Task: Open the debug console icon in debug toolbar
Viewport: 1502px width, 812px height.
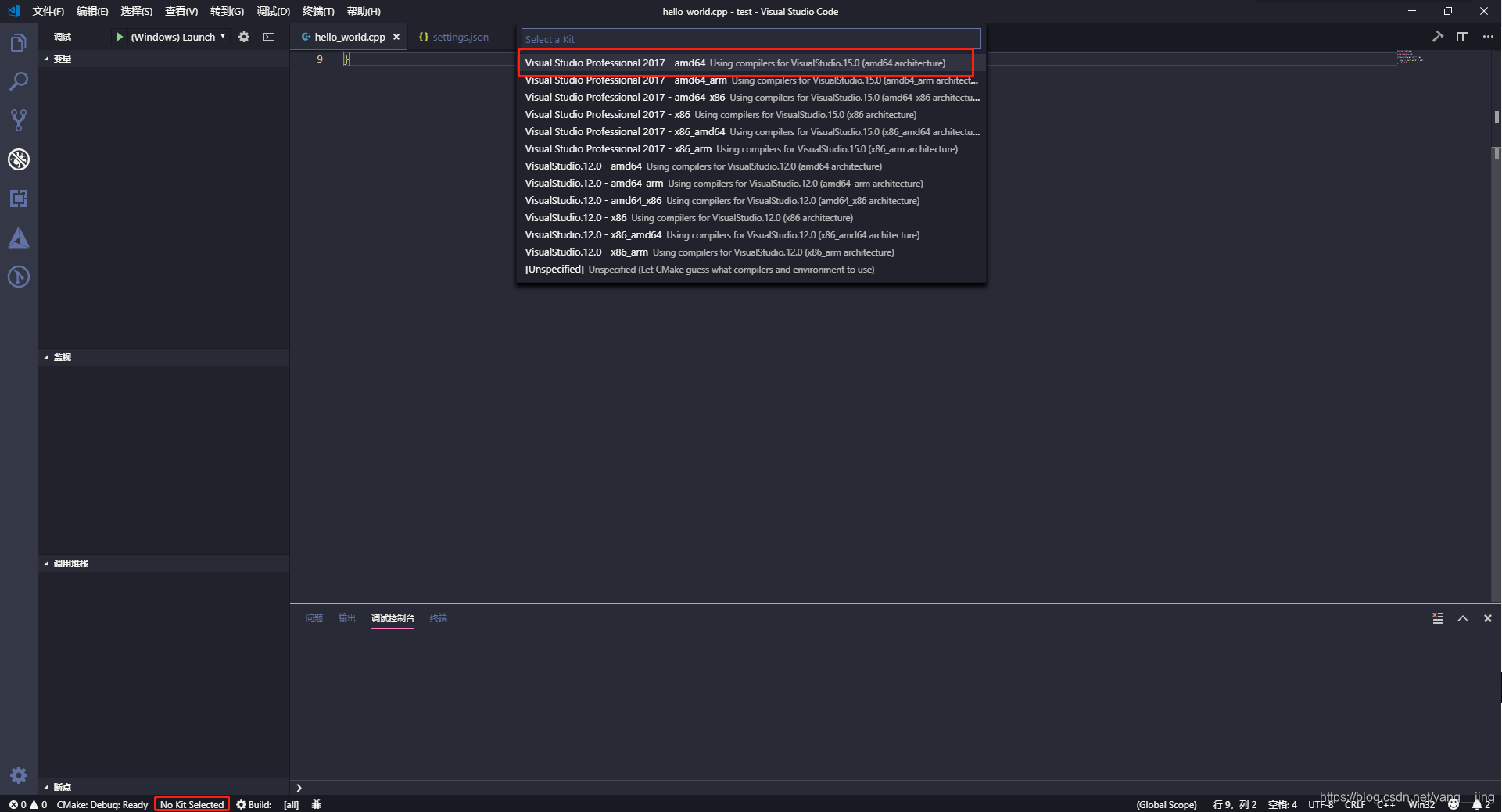Action: [x=269, y=37]
